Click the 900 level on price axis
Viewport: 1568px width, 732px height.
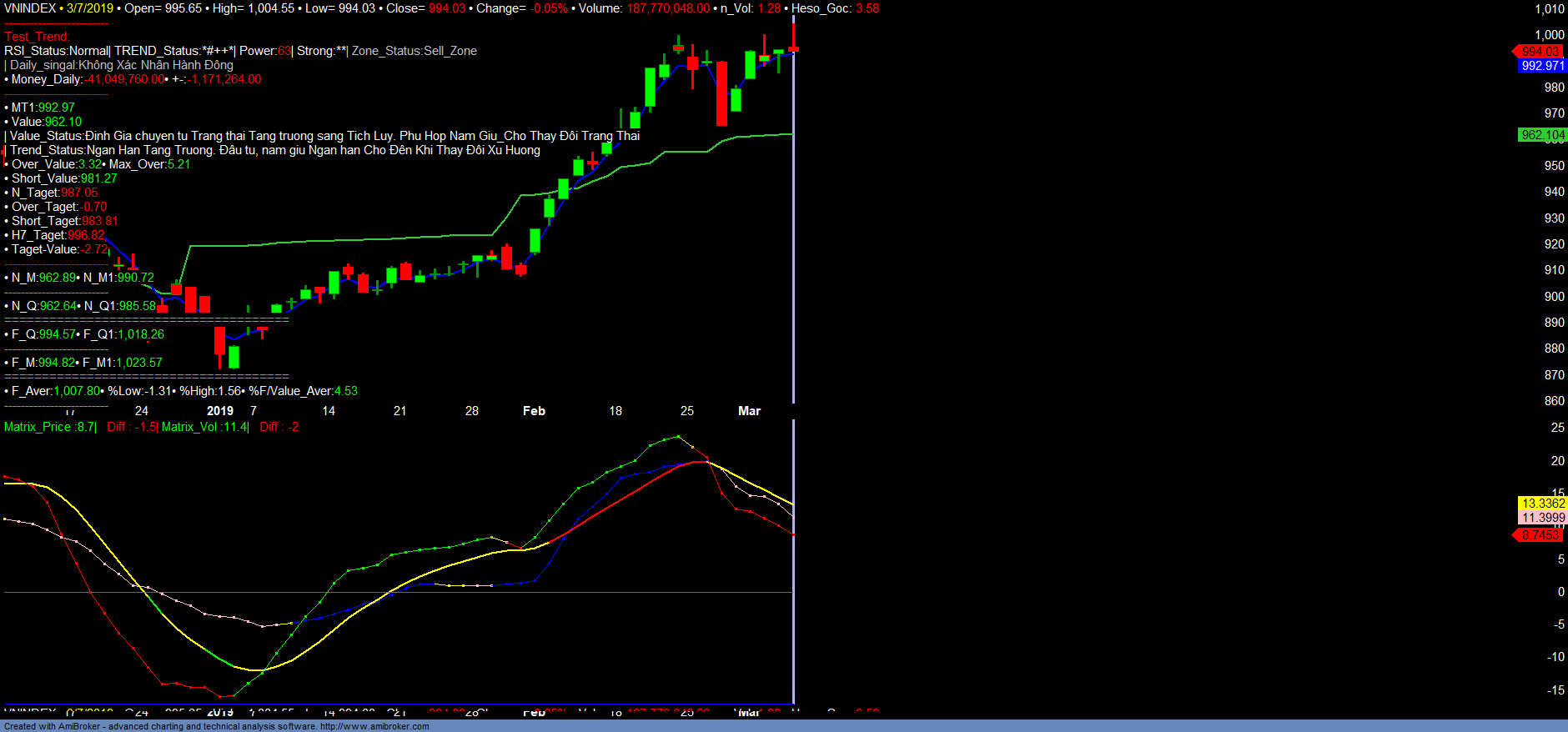click(1554, 297)
